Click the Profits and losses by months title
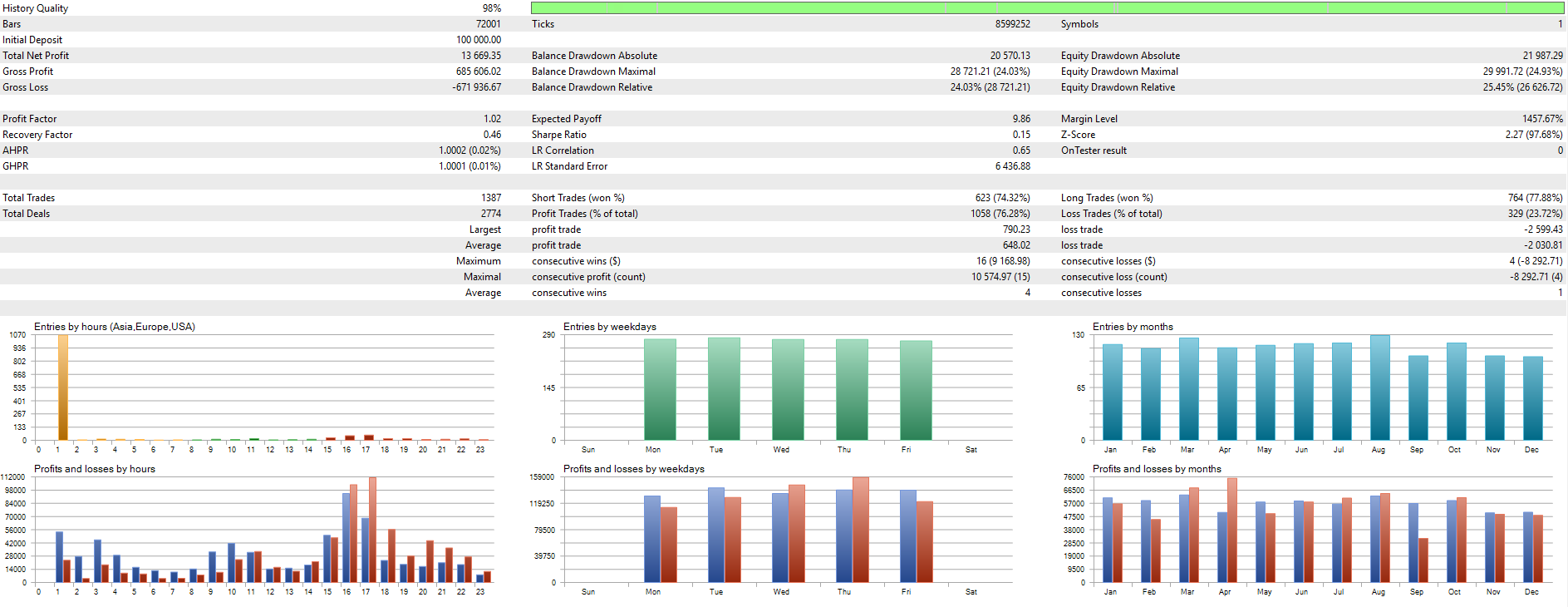This screenshot has height=607, width=1568. (1156, 469)
